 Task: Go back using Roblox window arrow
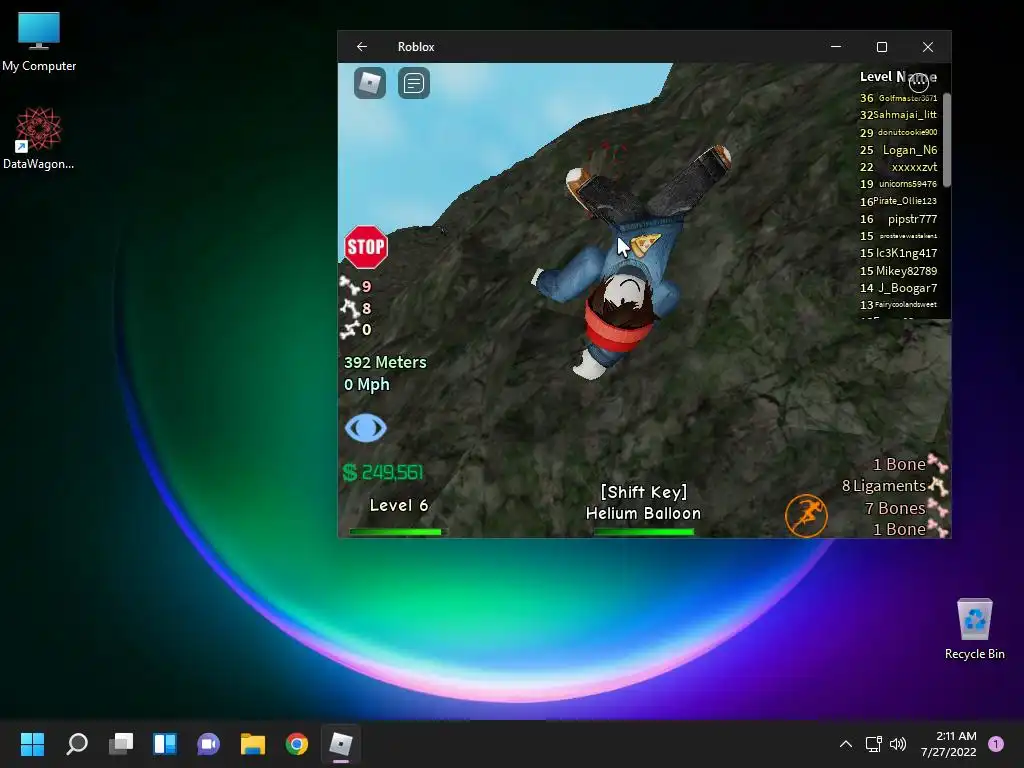(362, 46)
